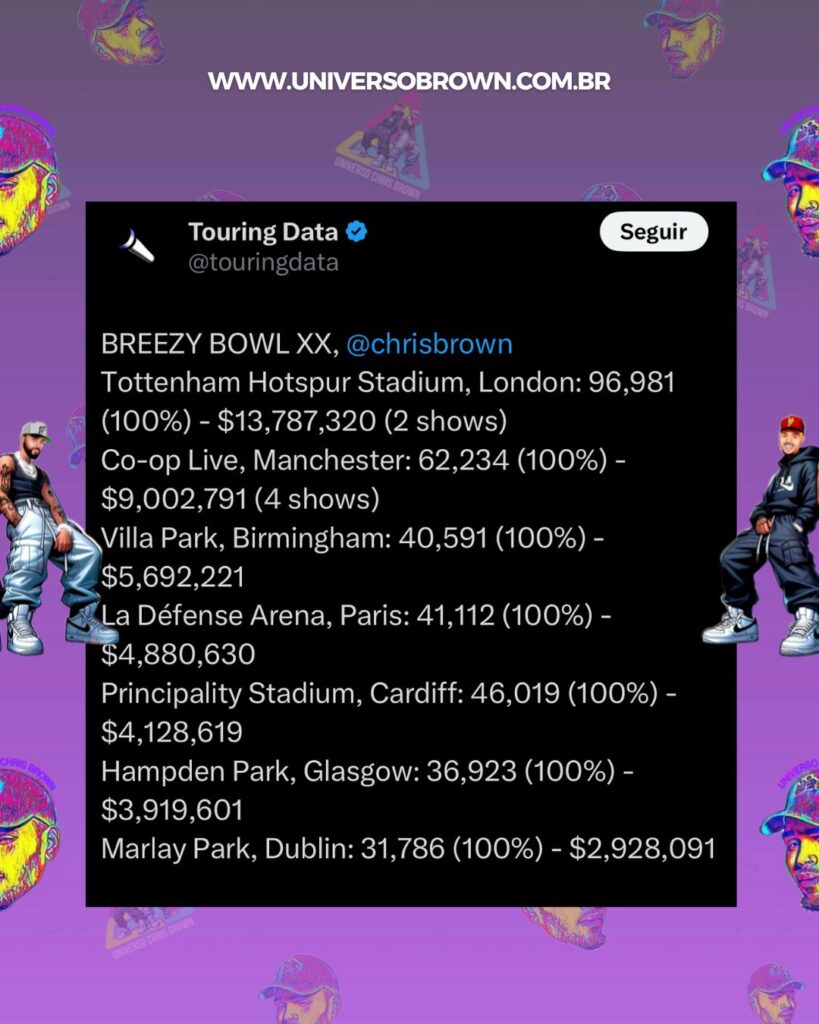819x1024 pixels.
Task: Click the La Défense Arena, Paris entry
Action: 356,635
